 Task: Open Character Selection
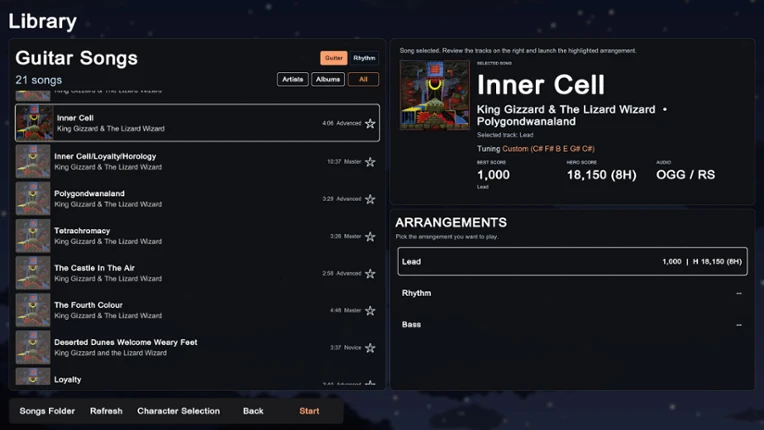[178, 411]
